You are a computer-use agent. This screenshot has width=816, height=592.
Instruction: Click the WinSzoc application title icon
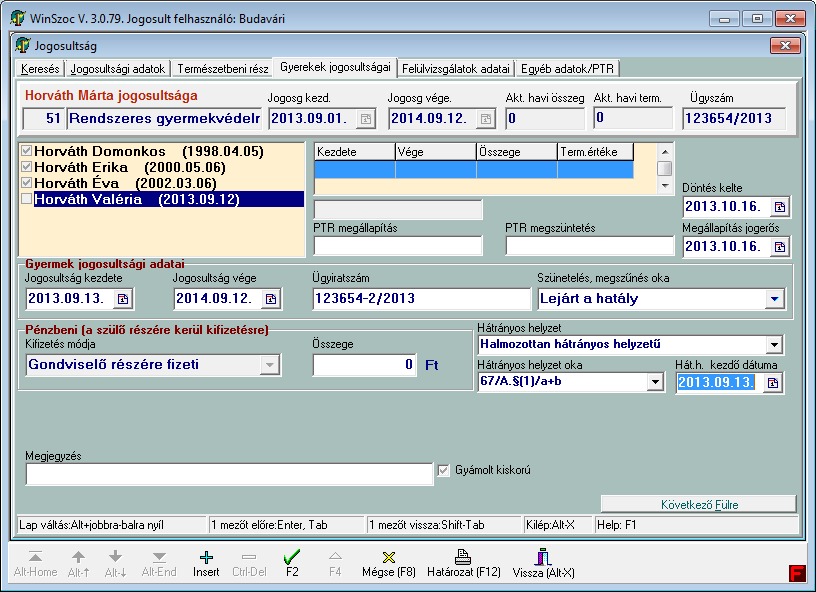18,18
